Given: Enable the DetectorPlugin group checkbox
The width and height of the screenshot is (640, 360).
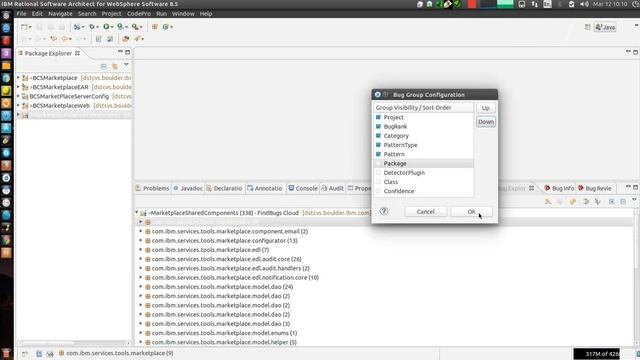Looking at the screenshot, I should coord(378,173).
